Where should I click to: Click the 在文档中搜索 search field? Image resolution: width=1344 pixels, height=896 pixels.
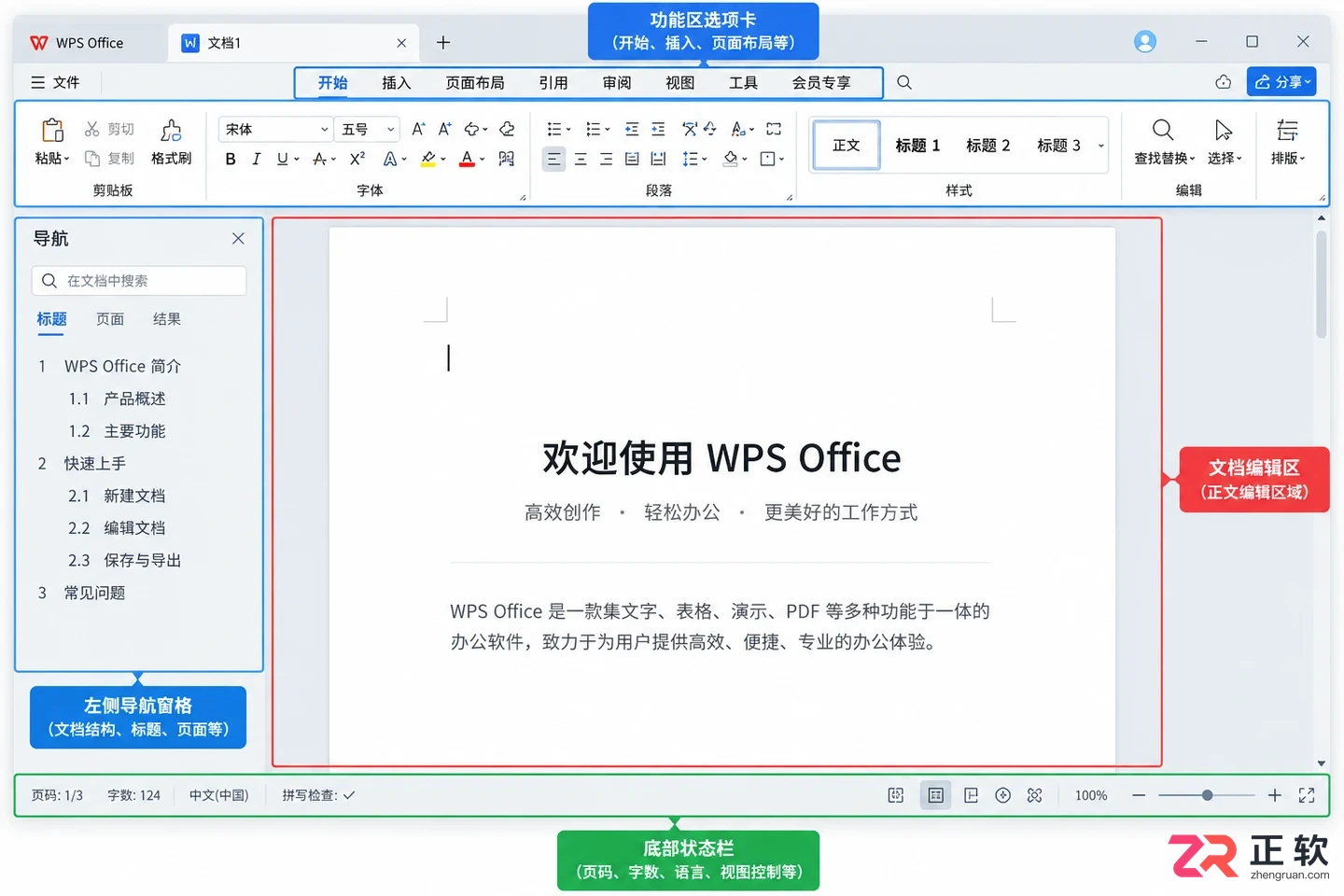pyautogui.click(x=139, y=281)
